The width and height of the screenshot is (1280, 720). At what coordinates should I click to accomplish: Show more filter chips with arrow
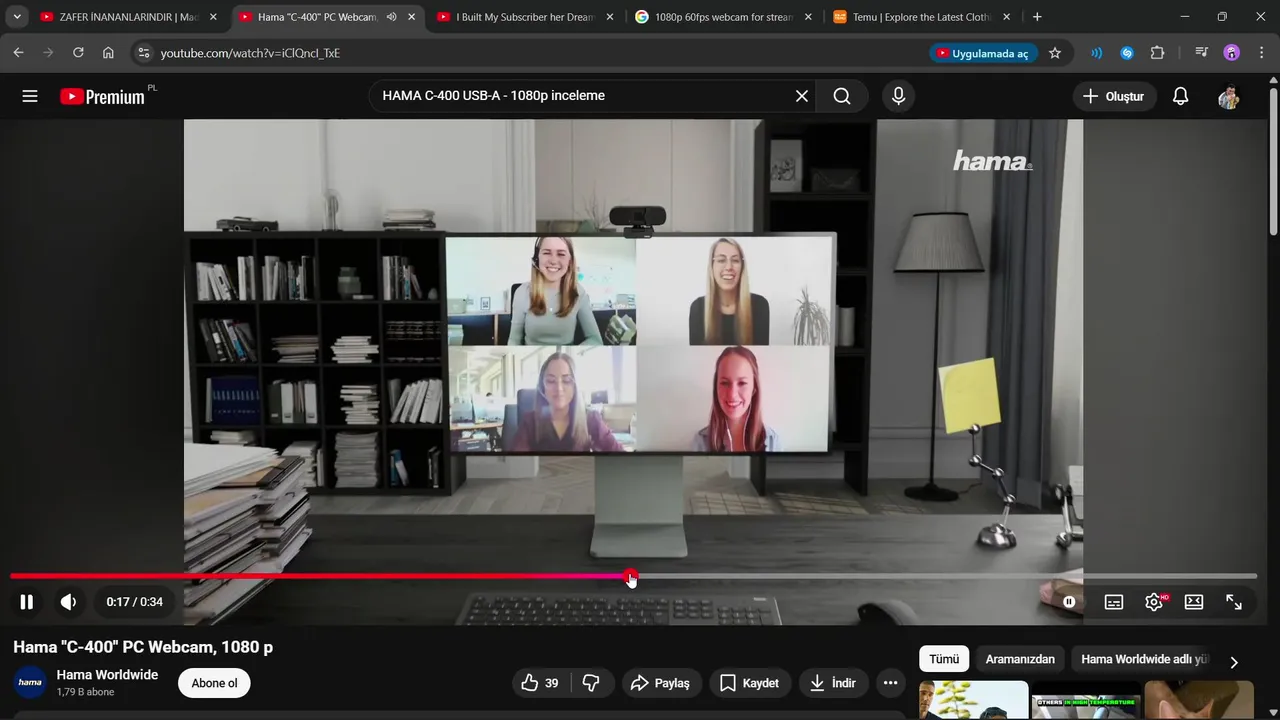[x=1234, y=662]
